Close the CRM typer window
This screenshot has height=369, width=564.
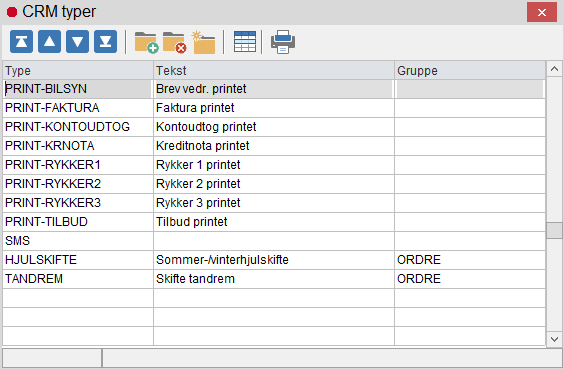(x=542, y=13)
